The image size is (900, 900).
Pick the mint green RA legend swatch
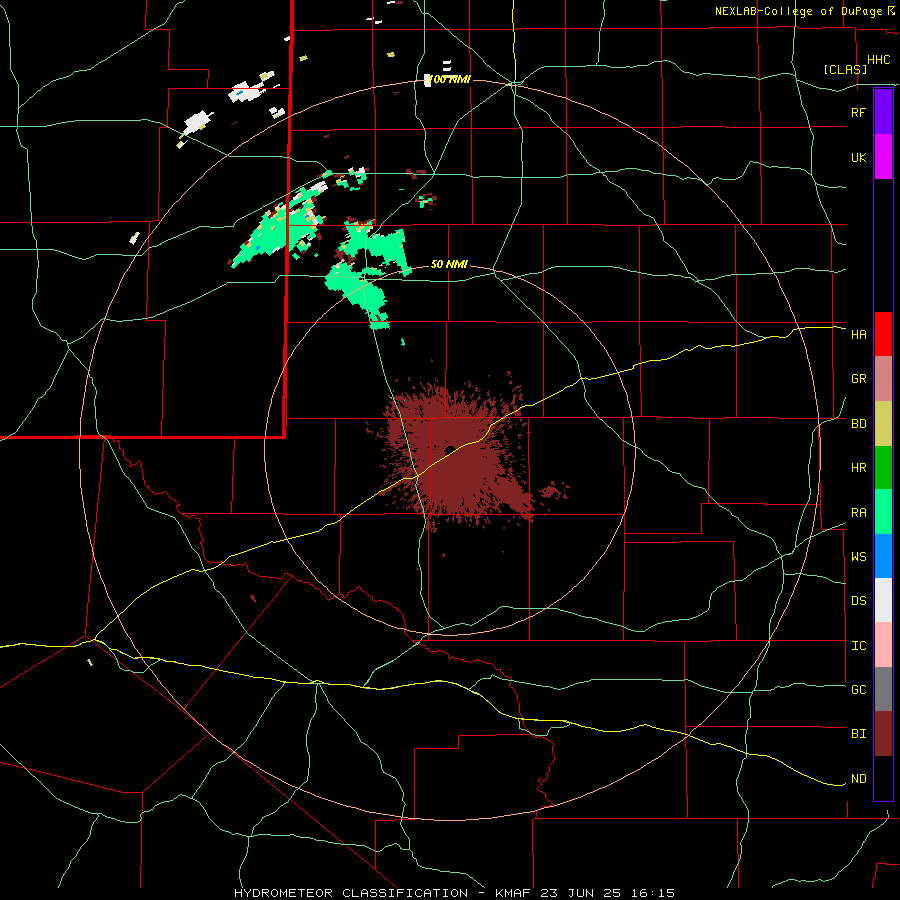883,512
